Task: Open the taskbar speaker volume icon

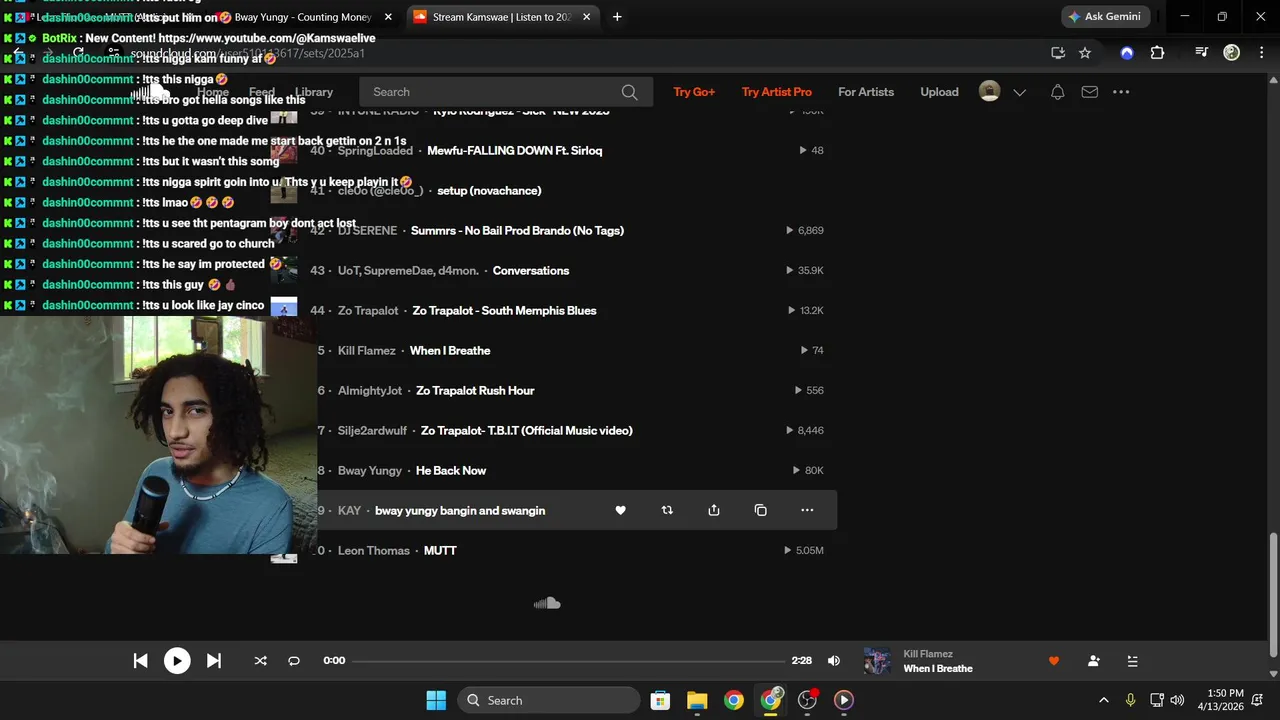Action: pos(1177,700)
